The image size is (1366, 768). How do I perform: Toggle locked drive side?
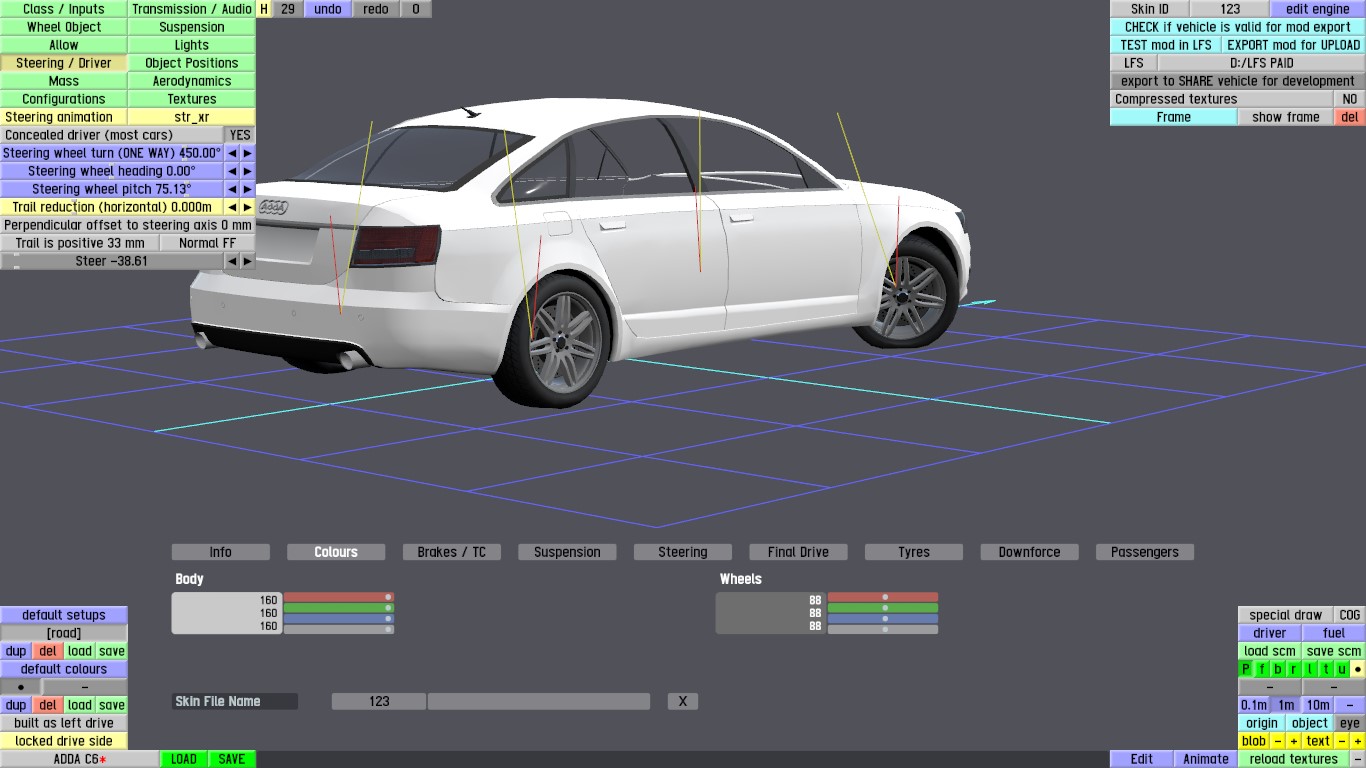coord(64,741)
